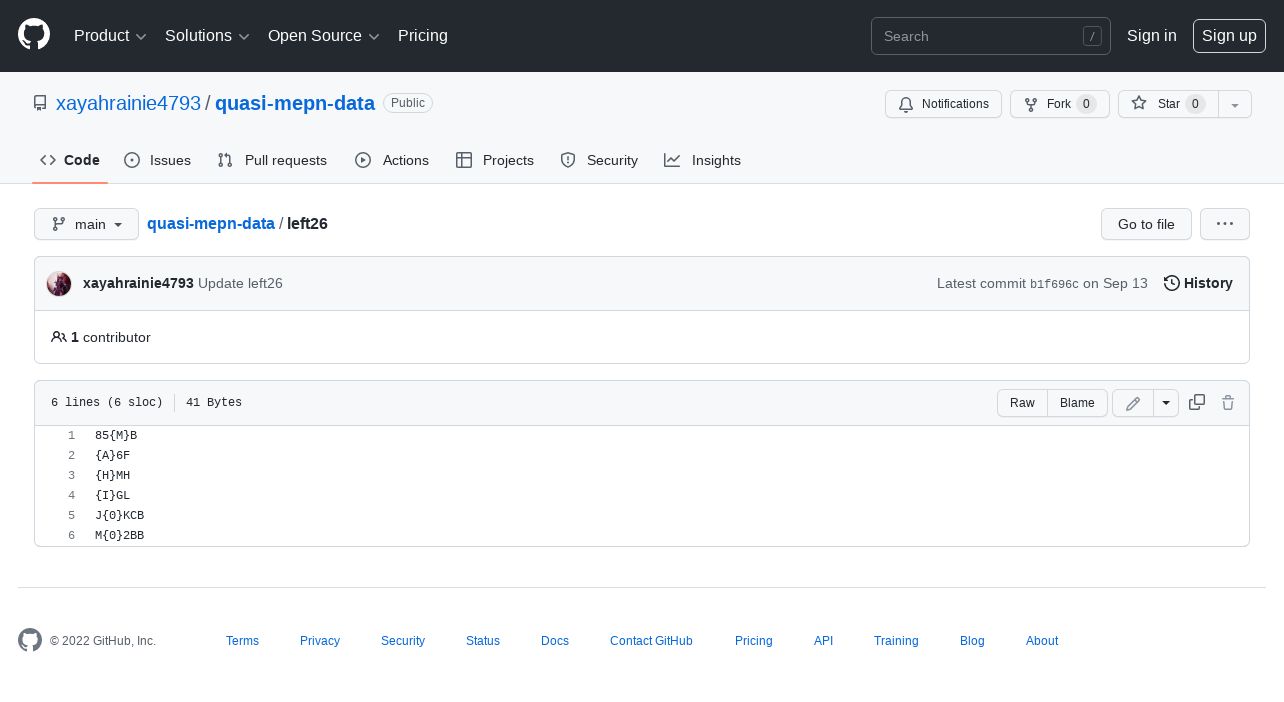Select line number 3

(71, 476)
